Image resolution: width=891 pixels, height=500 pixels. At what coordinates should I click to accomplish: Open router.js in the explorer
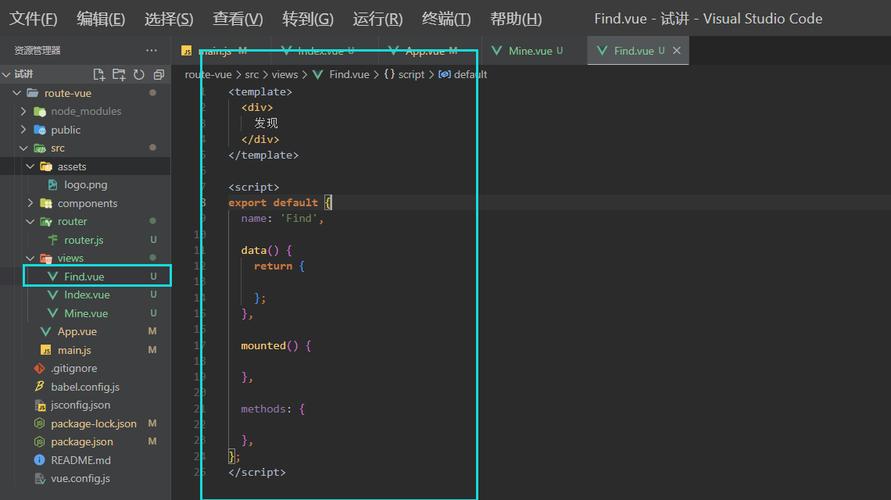pyautogui.click(x=84, y=240)
